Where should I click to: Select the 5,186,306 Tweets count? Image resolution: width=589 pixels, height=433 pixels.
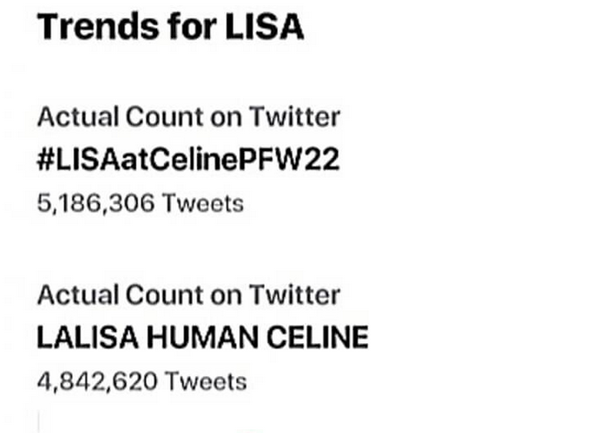pyautogui.click(x=140, y=203)
